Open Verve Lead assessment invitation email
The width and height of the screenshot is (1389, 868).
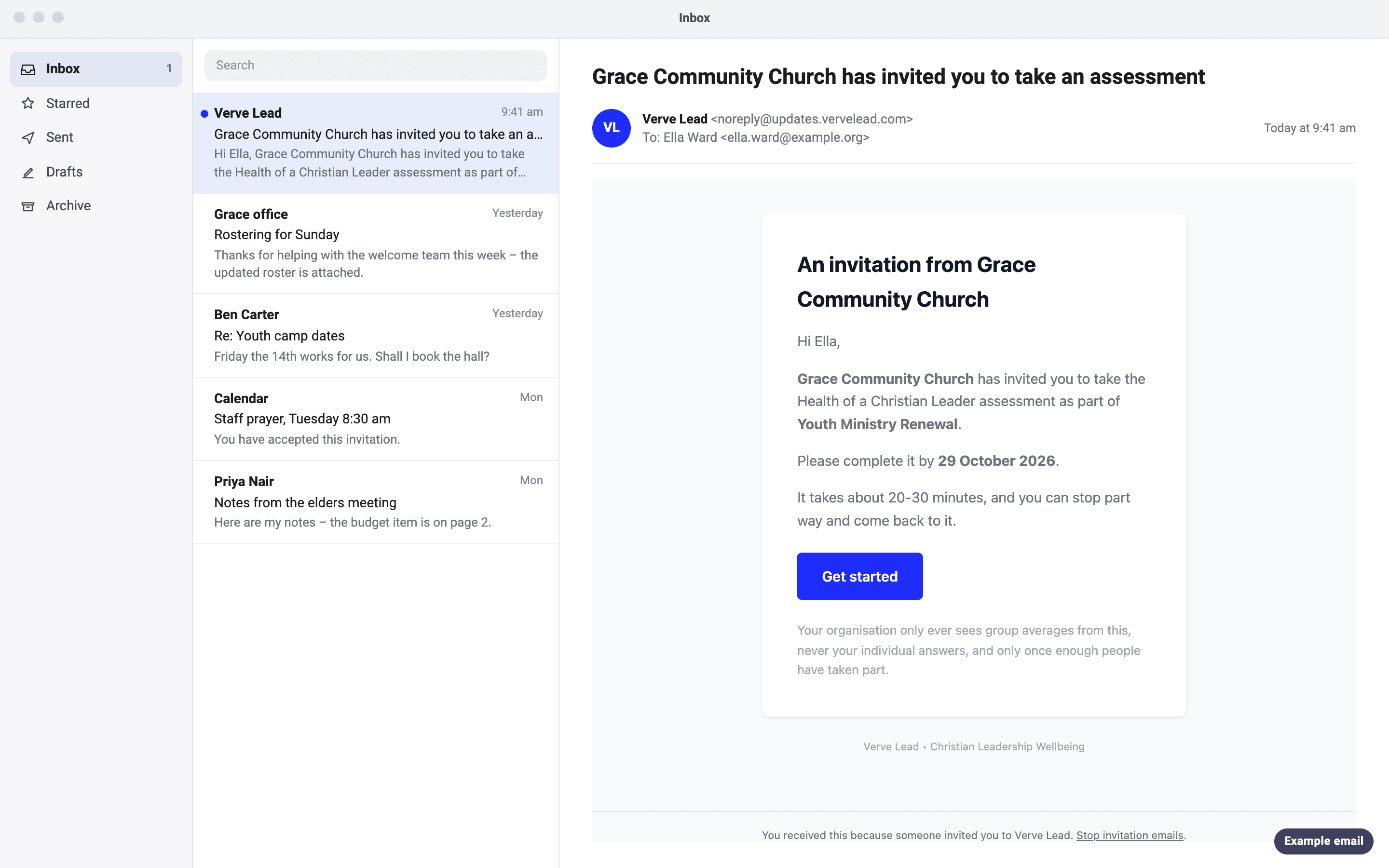tap(375, 143)
